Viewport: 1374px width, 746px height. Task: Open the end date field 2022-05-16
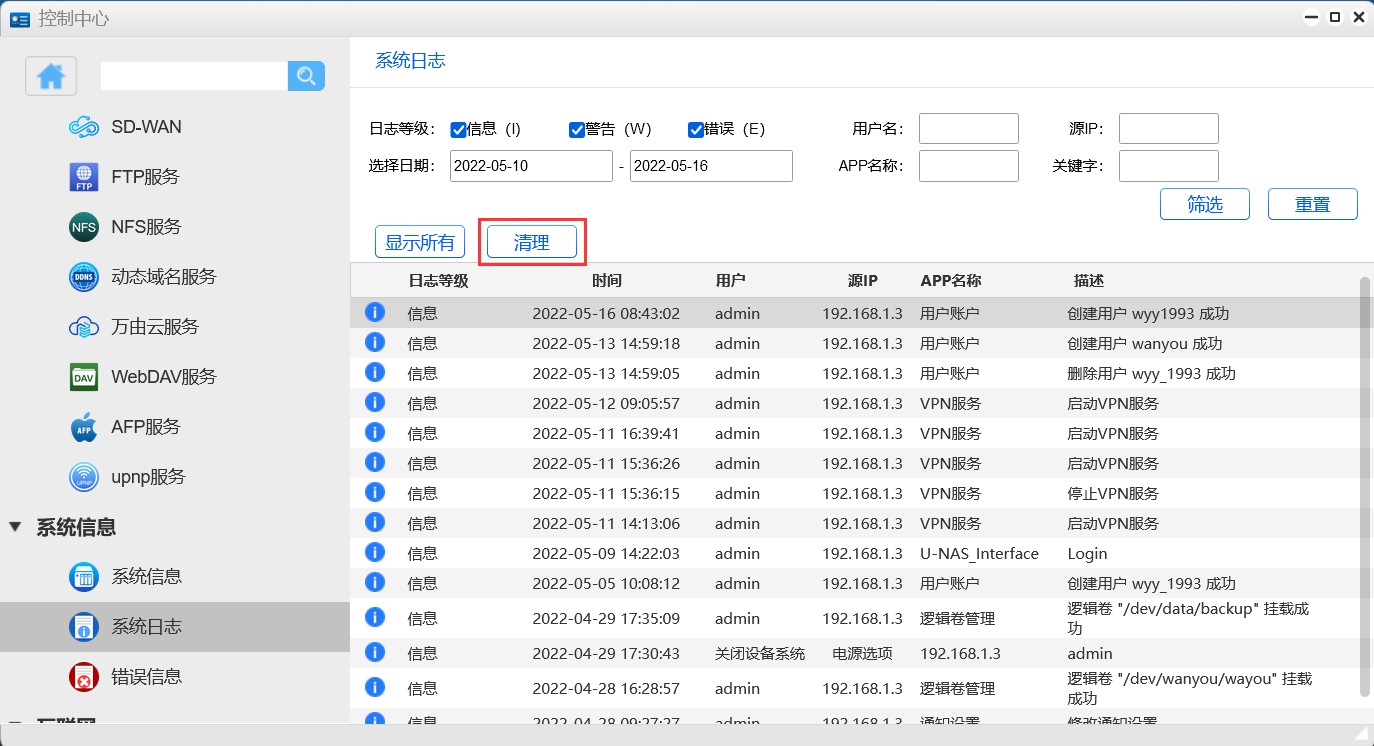click(x=711, y=166)
